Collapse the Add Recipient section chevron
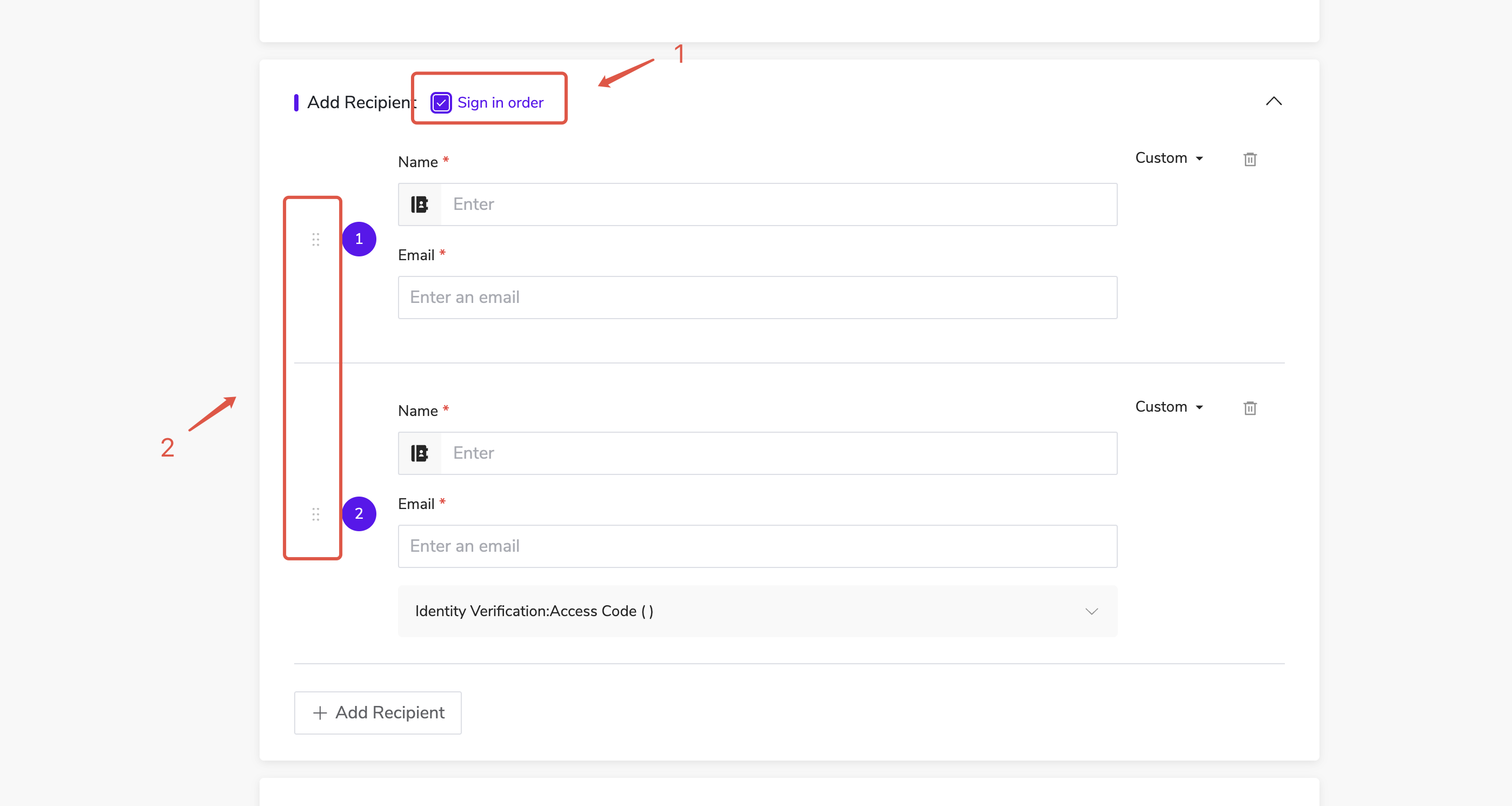This screenshot has height=806, width=1512. (x=1273, y=102)
